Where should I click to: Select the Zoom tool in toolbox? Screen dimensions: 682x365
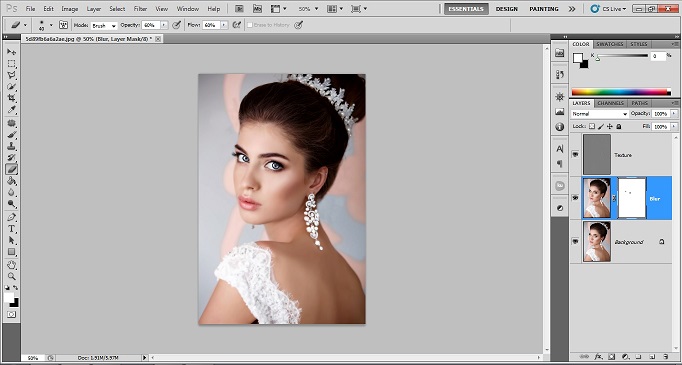click(x=11, y=276)
